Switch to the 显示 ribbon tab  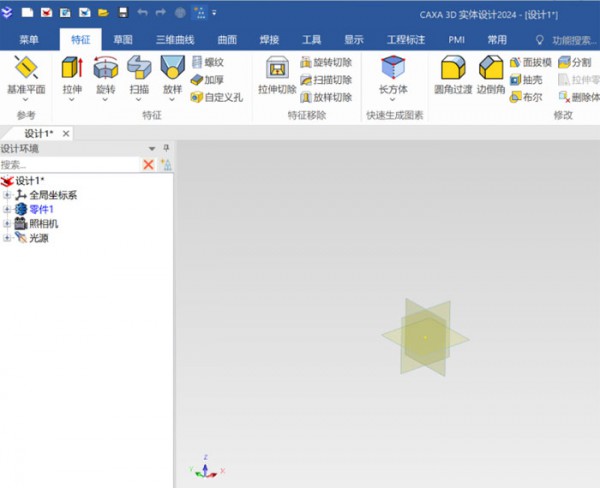(x=354, y=40)
